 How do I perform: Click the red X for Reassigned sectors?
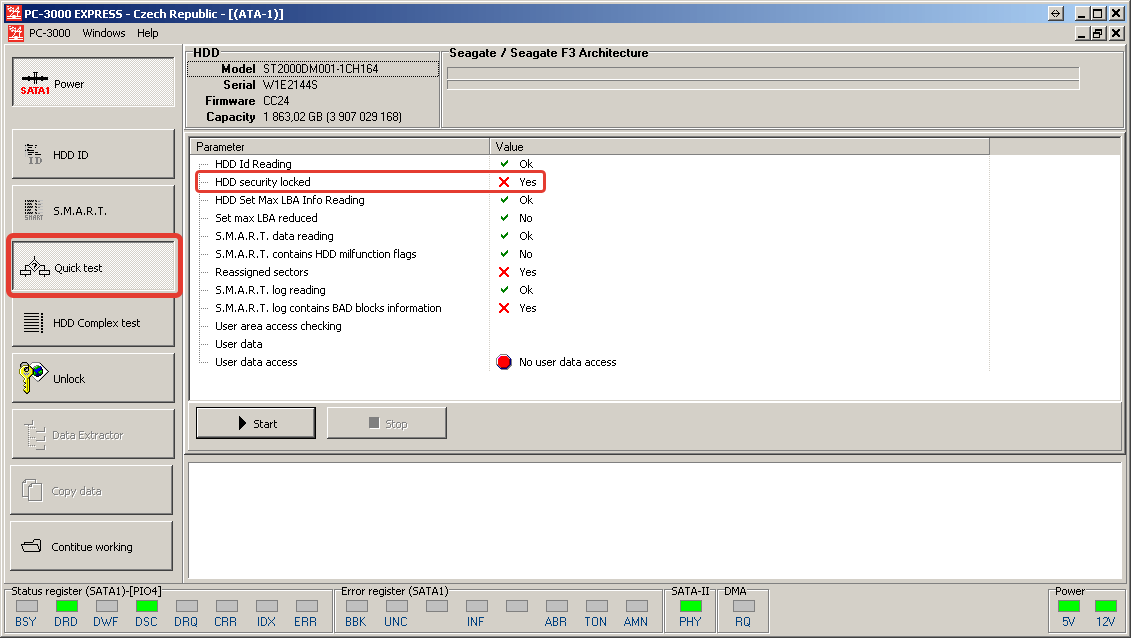504,272
